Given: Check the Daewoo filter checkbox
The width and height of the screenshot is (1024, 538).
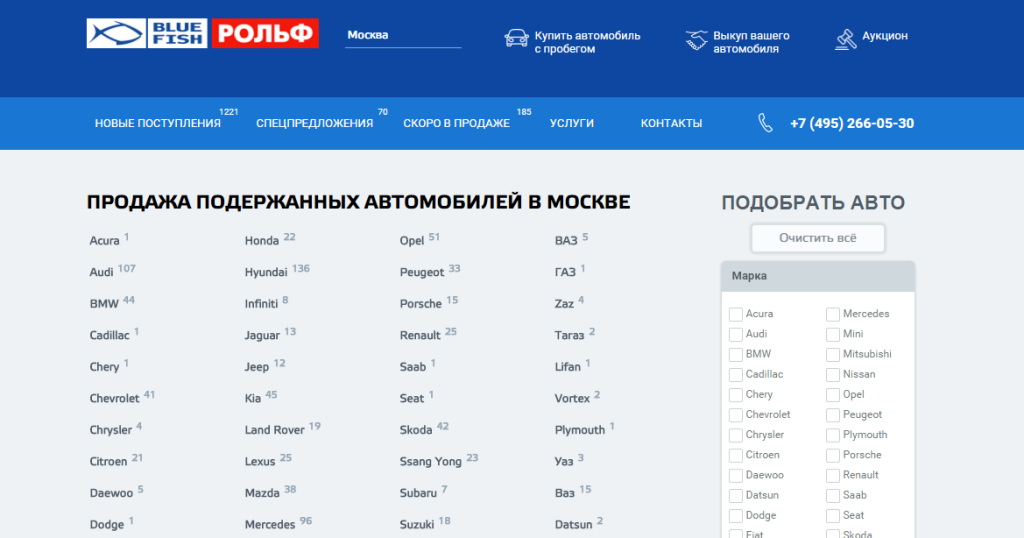Looking at the screenshot, I should pyautogui.click(x=735, y=476).
